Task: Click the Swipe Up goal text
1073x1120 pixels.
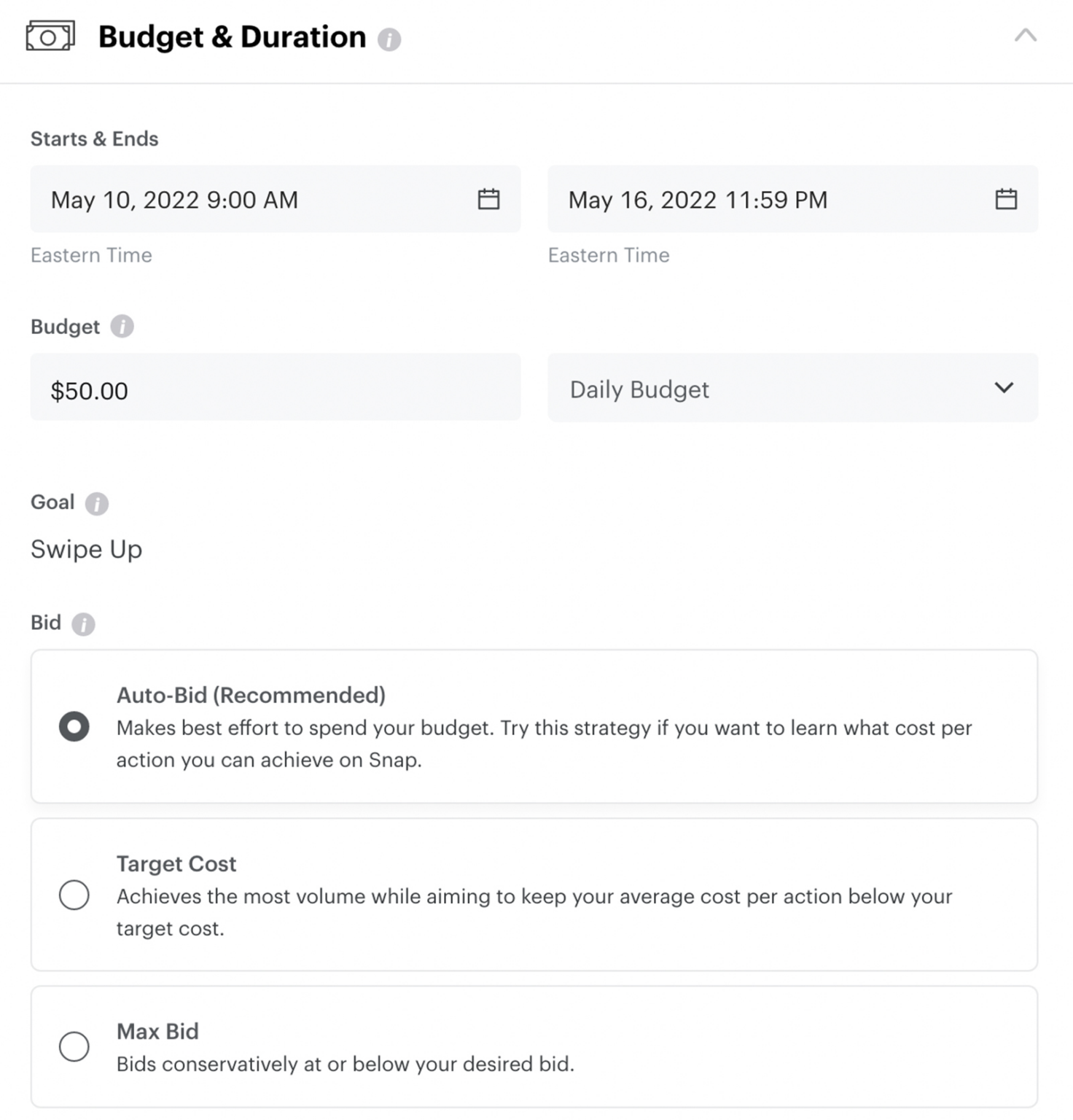Action: click(x=86, y=549)
